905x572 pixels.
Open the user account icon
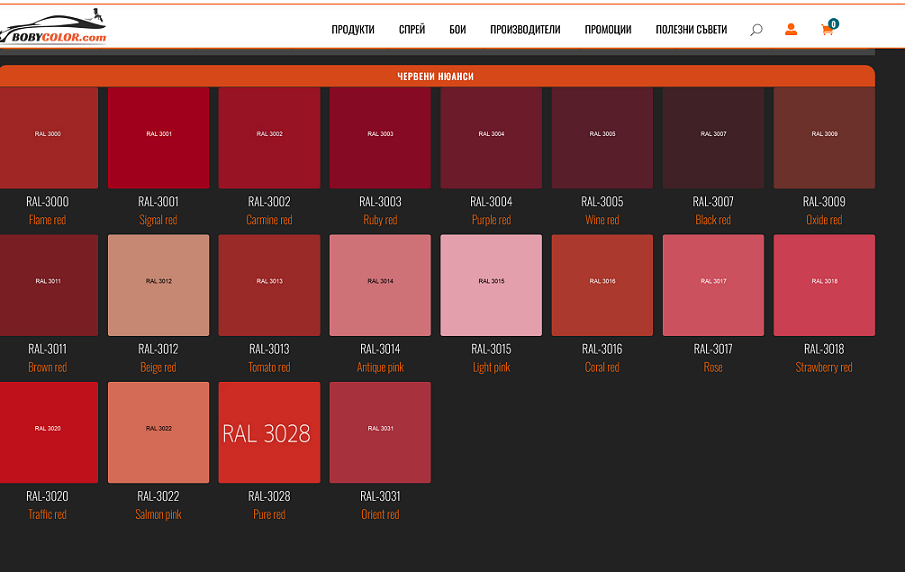point(791,30)
